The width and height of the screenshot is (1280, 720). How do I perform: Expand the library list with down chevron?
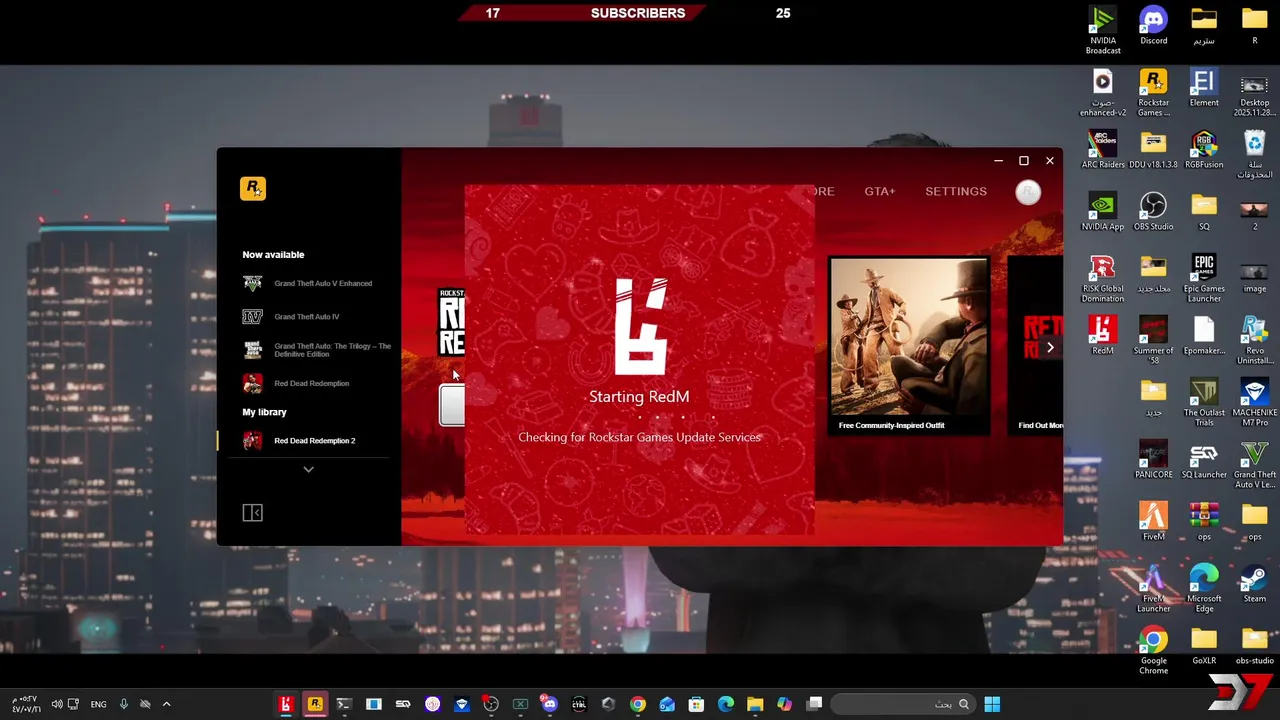pyautogui.click(x=308, y=470)
